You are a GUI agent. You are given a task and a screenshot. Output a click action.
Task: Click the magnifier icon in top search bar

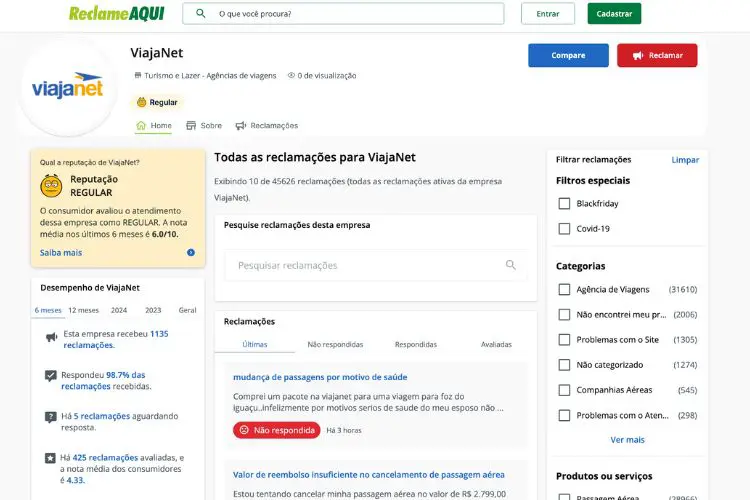click(201, 13)
